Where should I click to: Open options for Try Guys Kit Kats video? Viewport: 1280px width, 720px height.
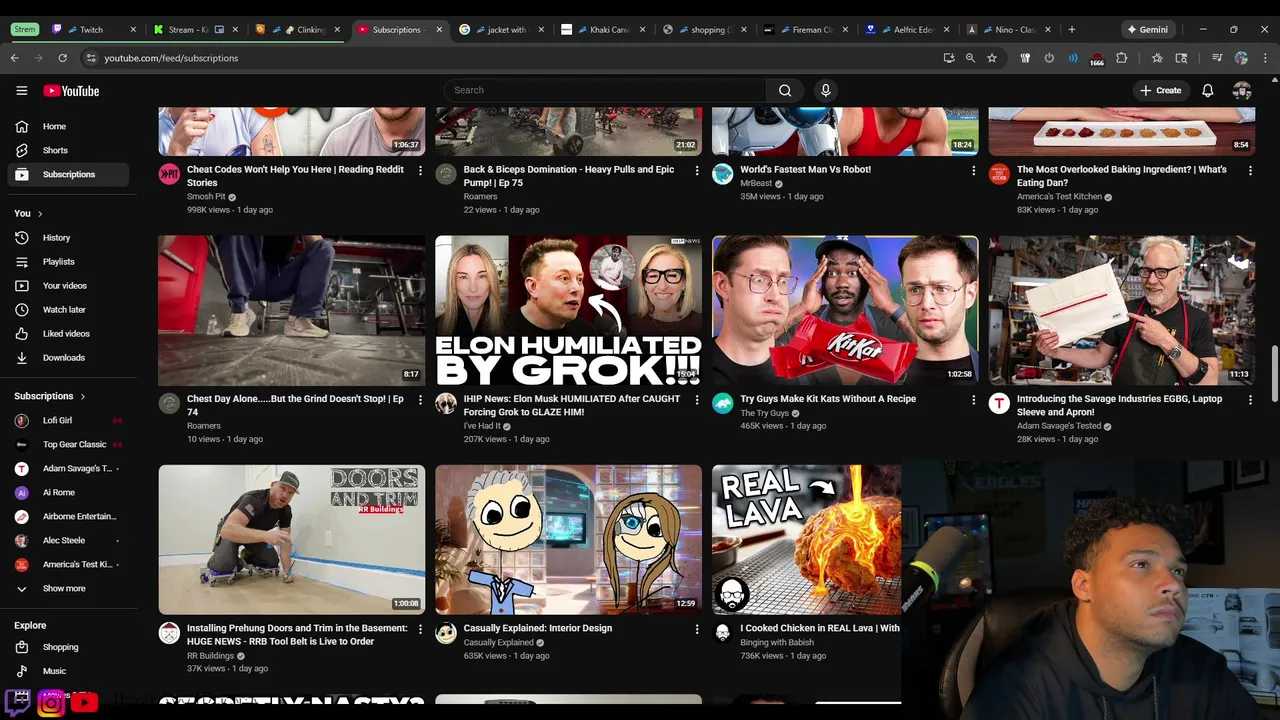coord(973,400)
